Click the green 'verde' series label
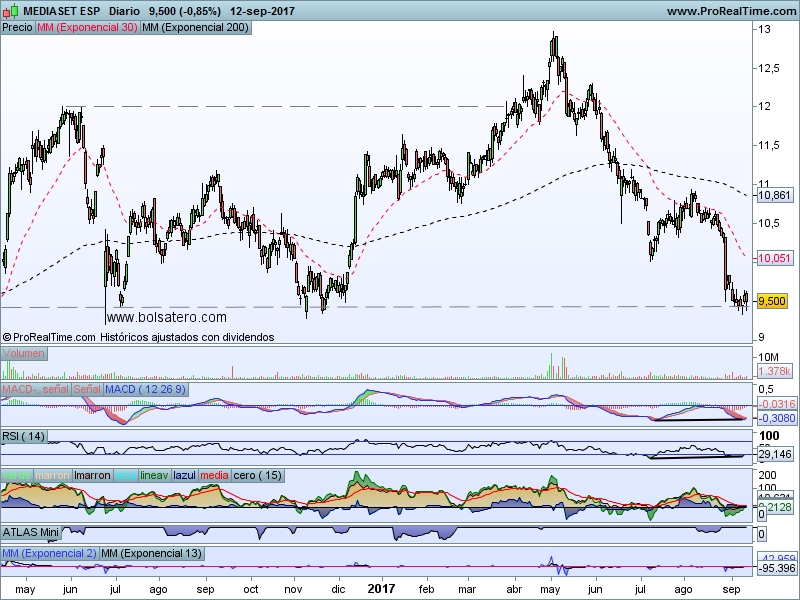This screenshot has width=800, height=600. pos(17,475)
